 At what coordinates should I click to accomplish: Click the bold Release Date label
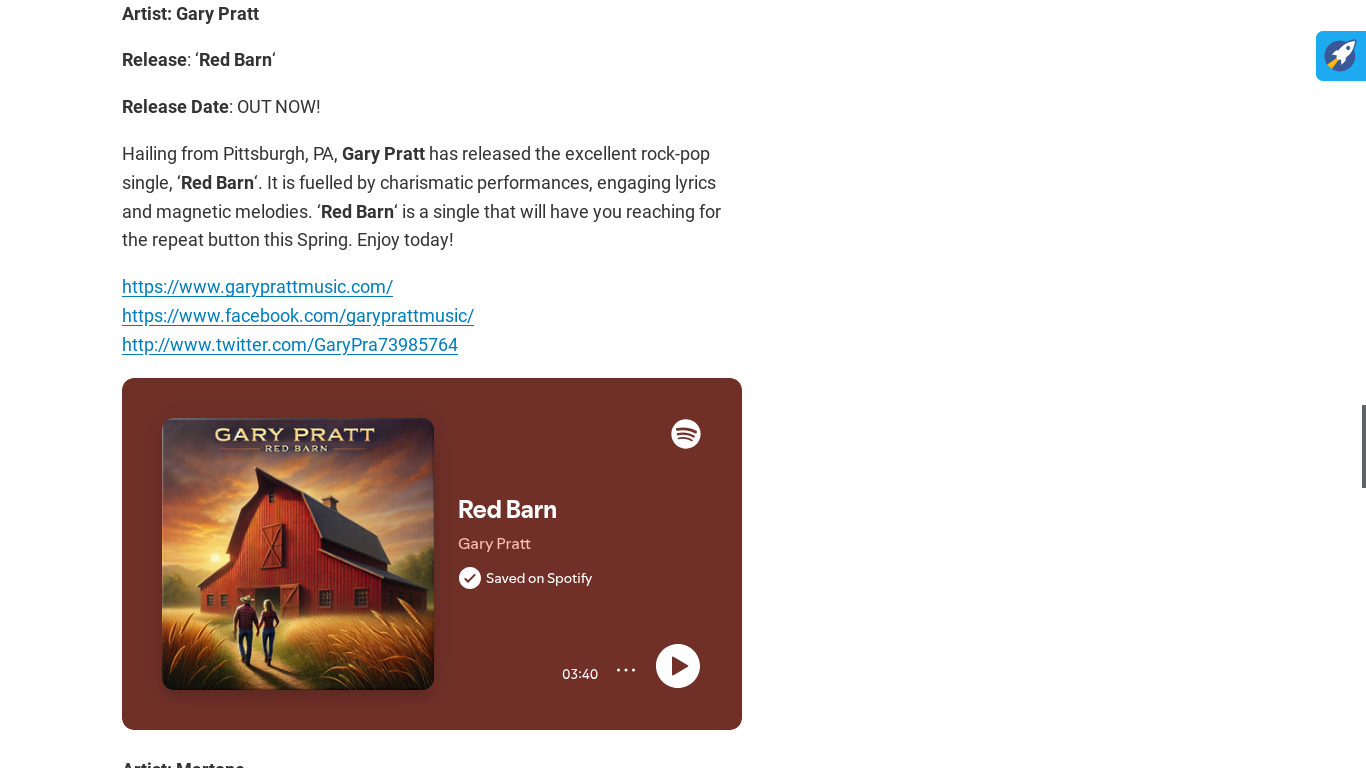click(175, 107)
